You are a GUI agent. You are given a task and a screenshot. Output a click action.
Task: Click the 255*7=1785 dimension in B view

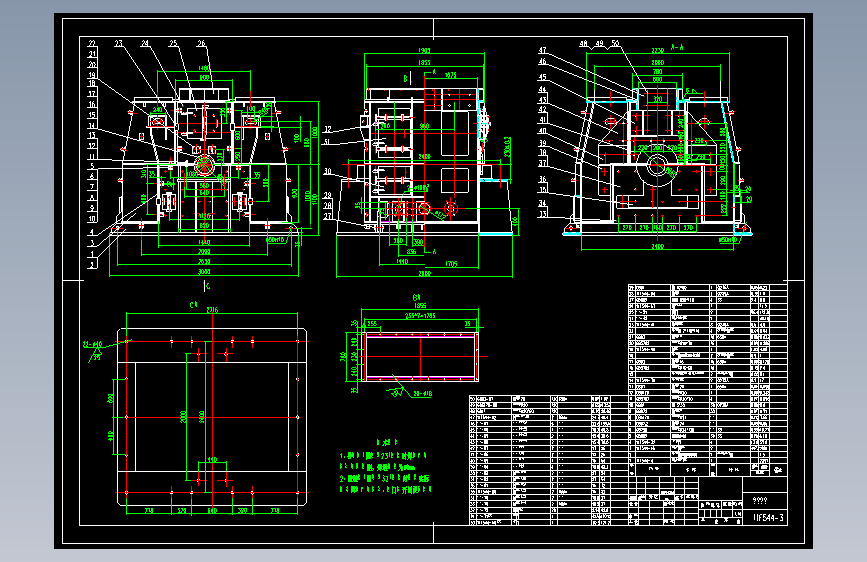pyautogui.click(x=420, y=316)
